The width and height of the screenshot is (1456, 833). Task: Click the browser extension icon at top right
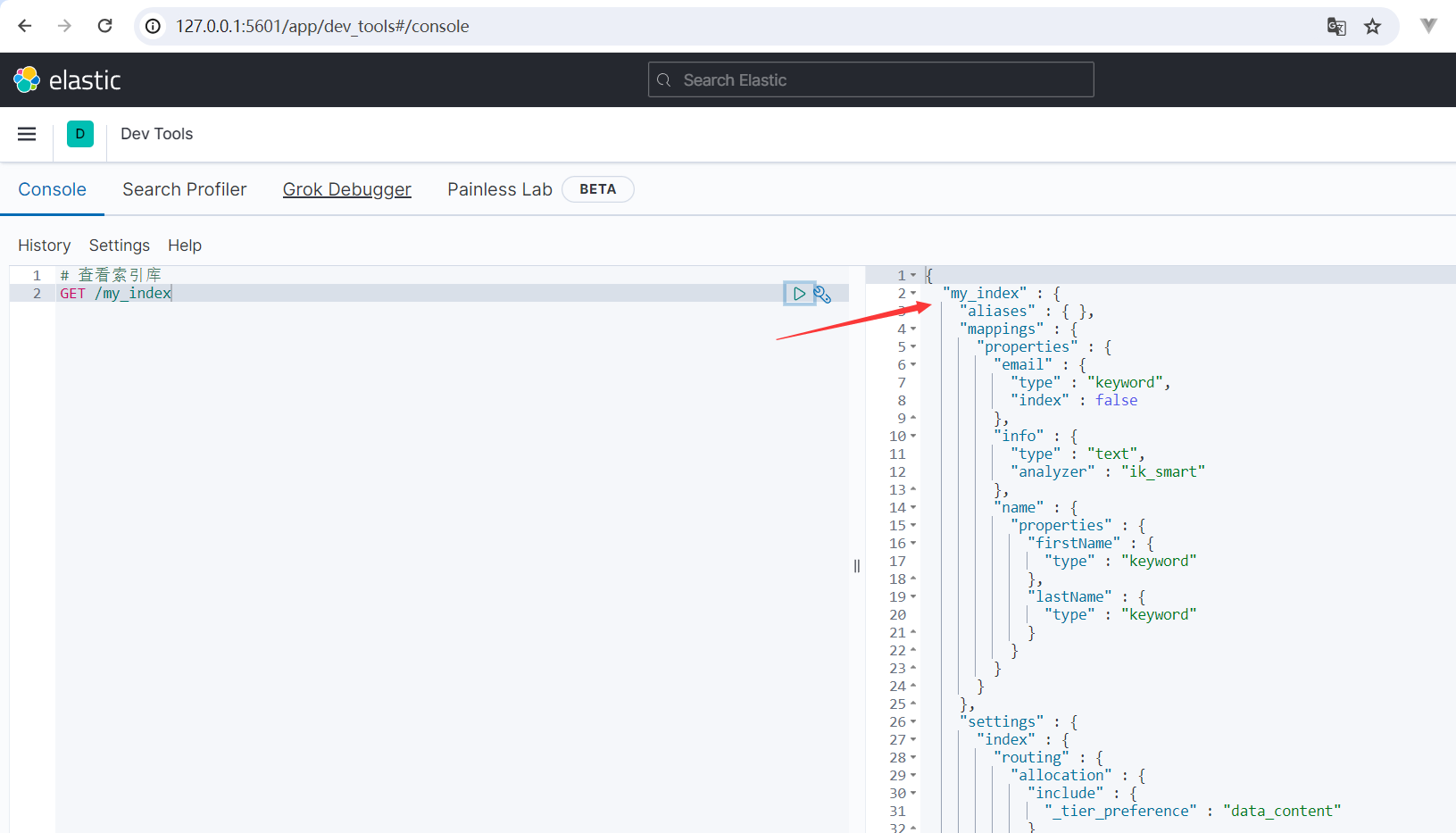[x=1428, y=26]
